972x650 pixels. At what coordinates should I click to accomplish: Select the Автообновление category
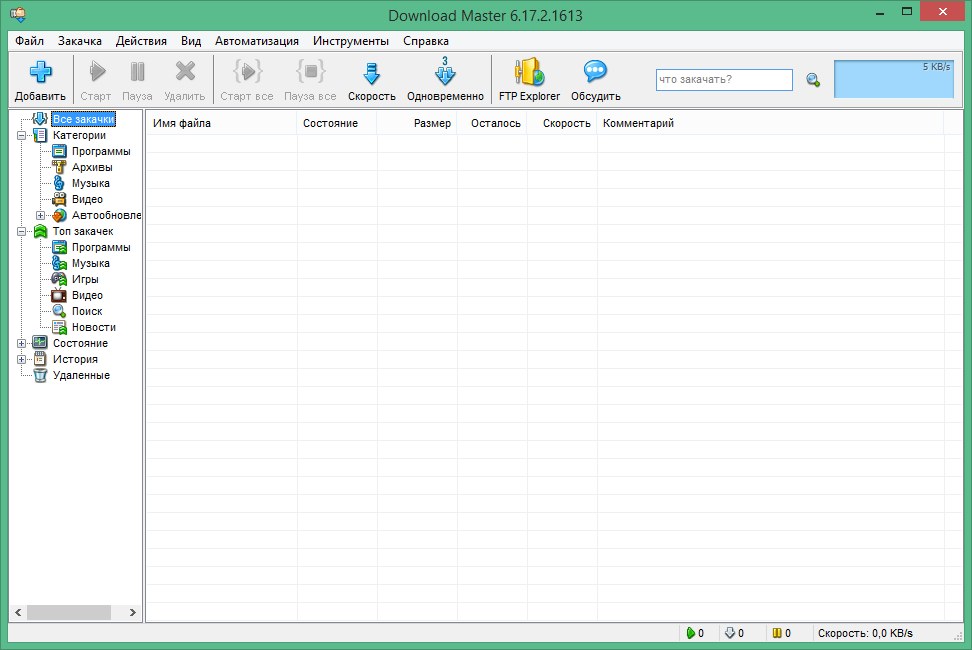tap(106, 216)
